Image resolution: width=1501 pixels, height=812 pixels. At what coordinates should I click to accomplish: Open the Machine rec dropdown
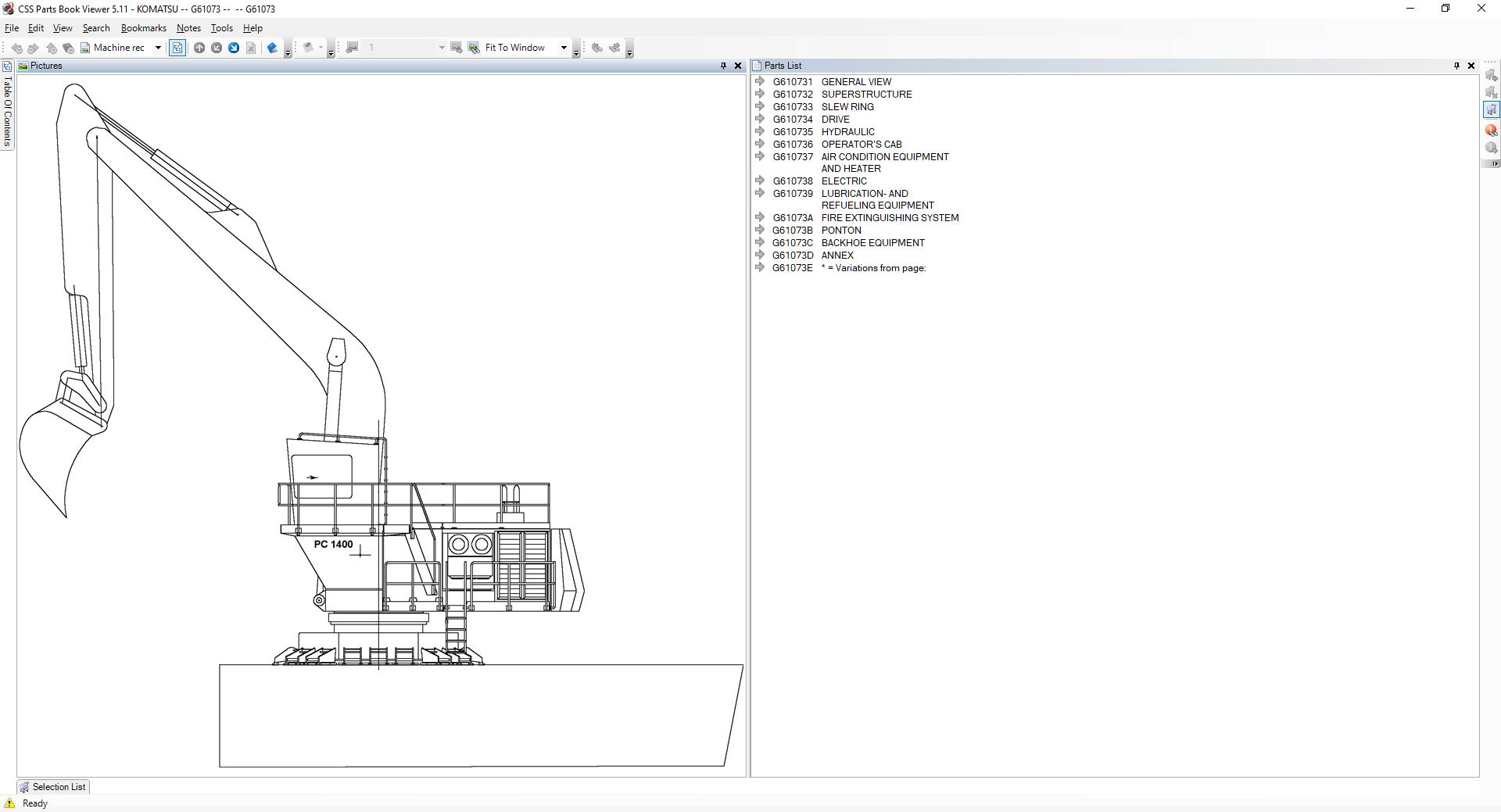click(x=158, y=48)
